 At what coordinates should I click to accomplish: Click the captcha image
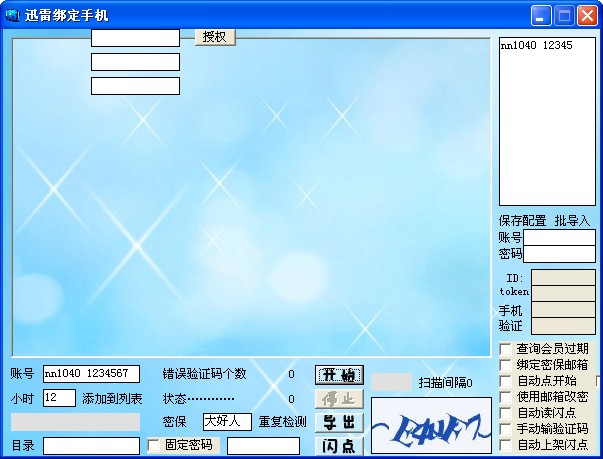point(431,425)
